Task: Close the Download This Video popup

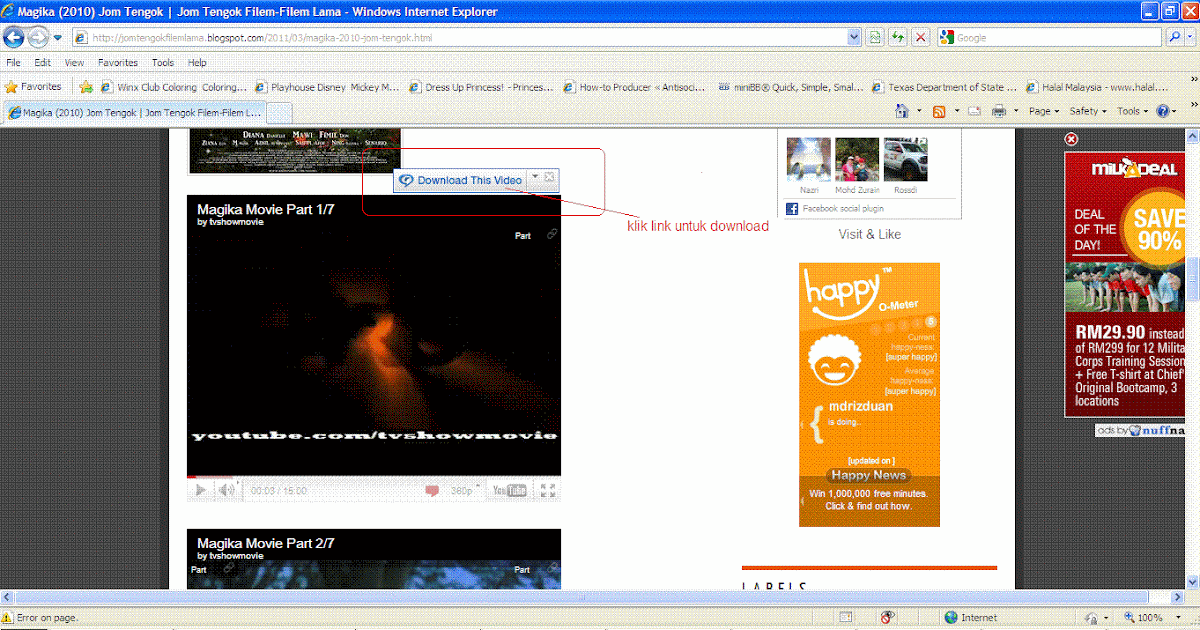Action: 550,178
